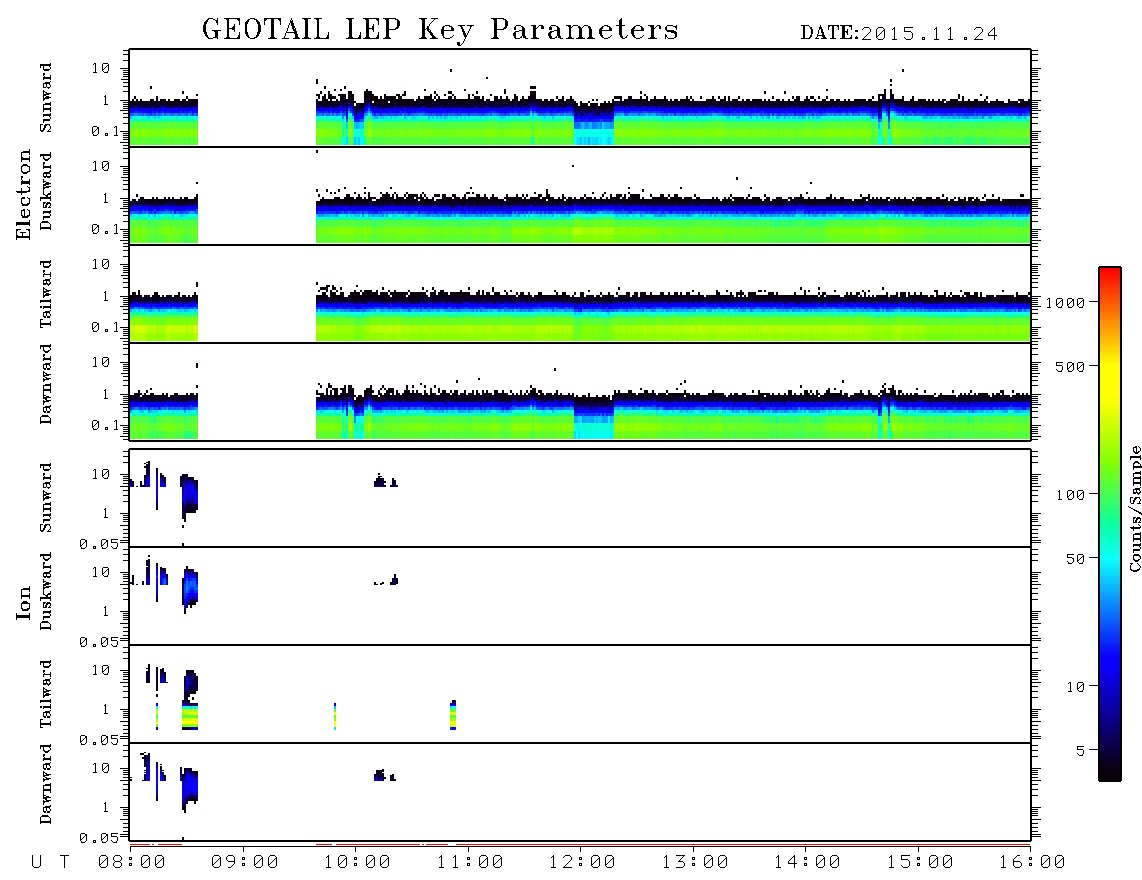This screenshot has width=1142, height=880.
Task: Click the Ion Tailward burst near 10:50
Action: (453, 715)
